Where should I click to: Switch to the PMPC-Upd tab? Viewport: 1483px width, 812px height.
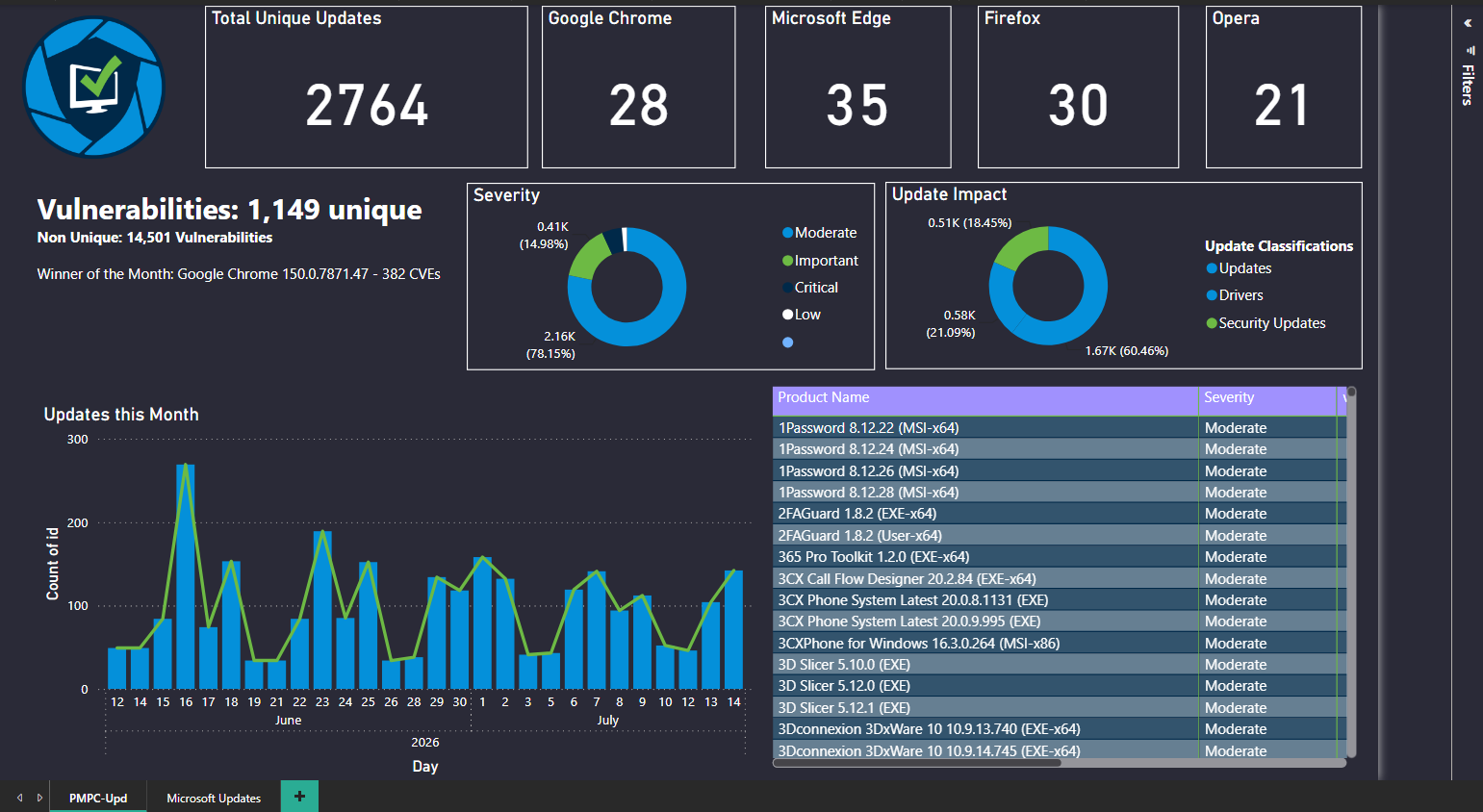tap(98, 798)
